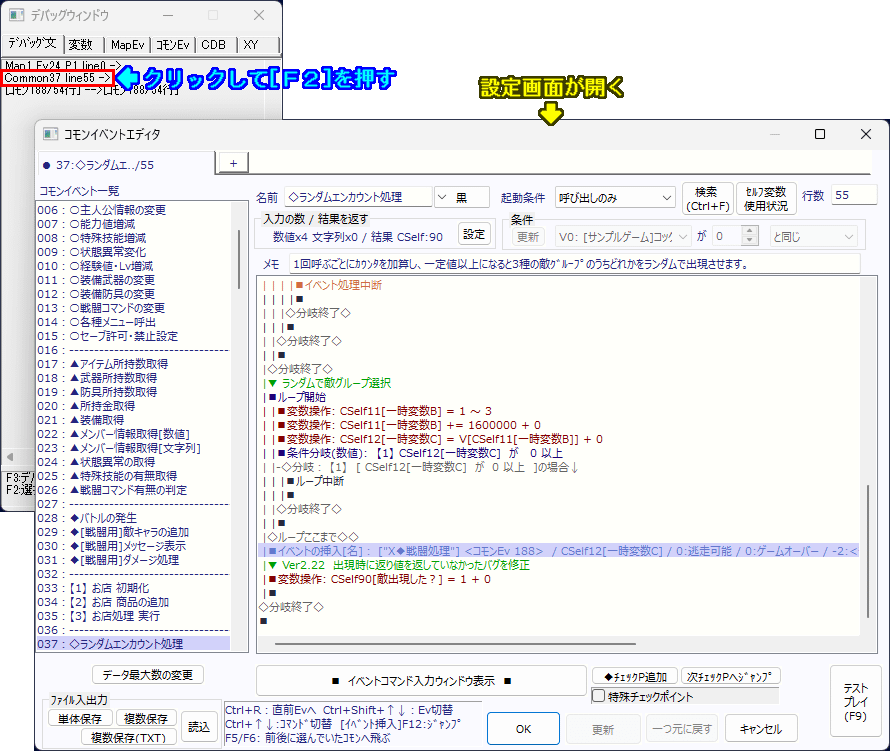890x751 pixels.
Task: Click the event code horizontal scrollbar
Action: point(455,644)
